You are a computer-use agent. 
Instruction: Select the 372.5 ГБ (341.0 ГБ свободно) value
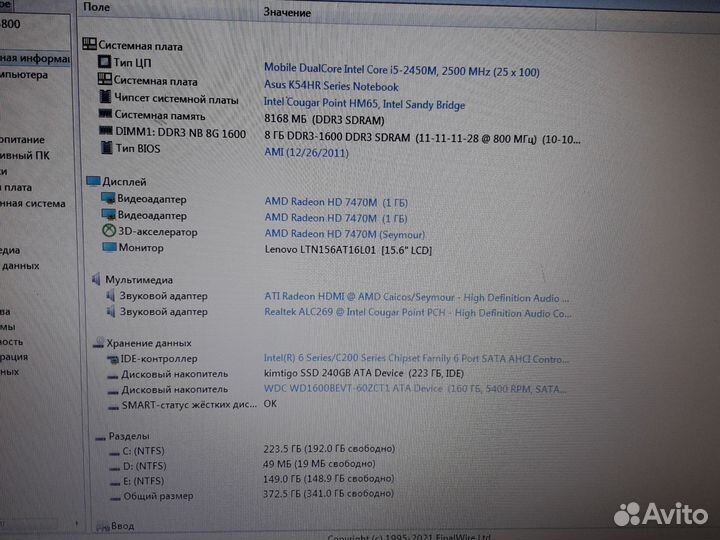328,494
